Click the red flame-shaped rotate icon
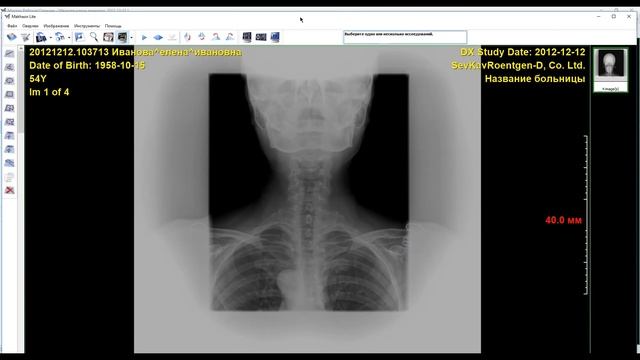640x360 pixels. tap(187, 37)
